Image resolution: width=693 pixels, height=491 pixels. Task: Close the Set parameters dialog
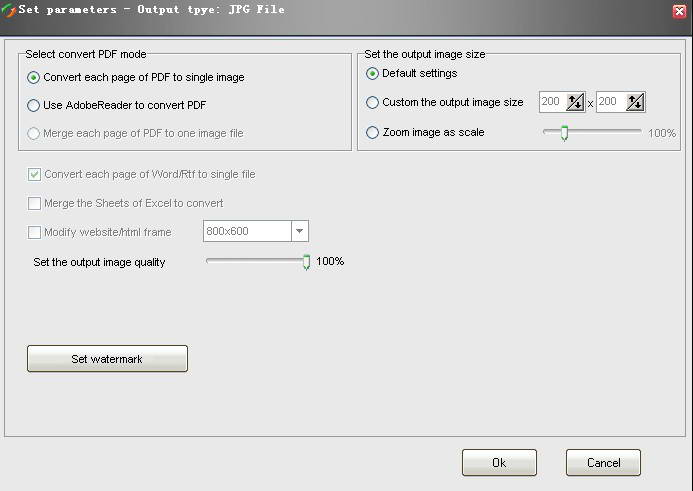click(680, 11)
